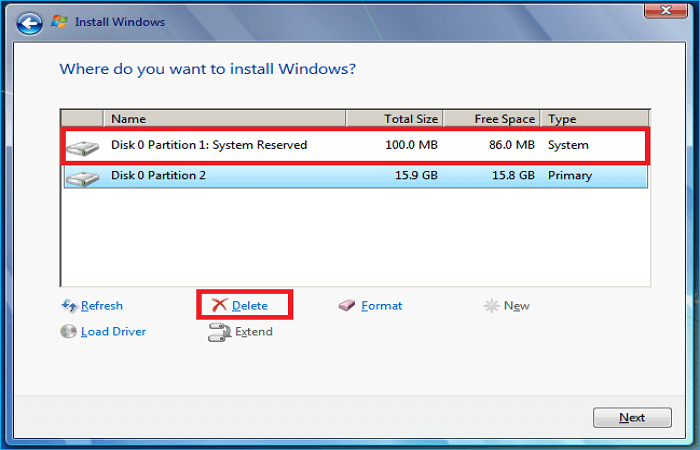Select the Disk 0 Partition 2 row

click(300, 176)
